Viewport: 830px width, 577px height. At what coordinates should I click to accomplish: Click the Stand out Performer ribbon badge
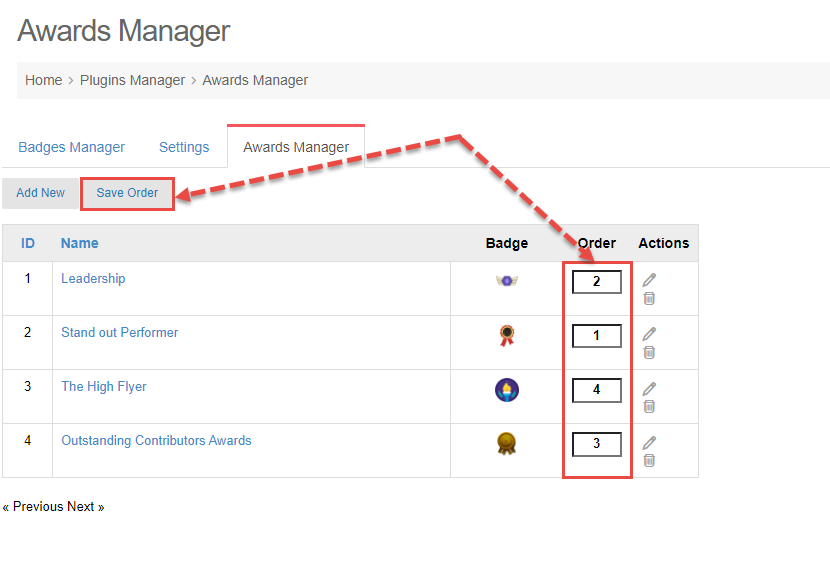507,335
